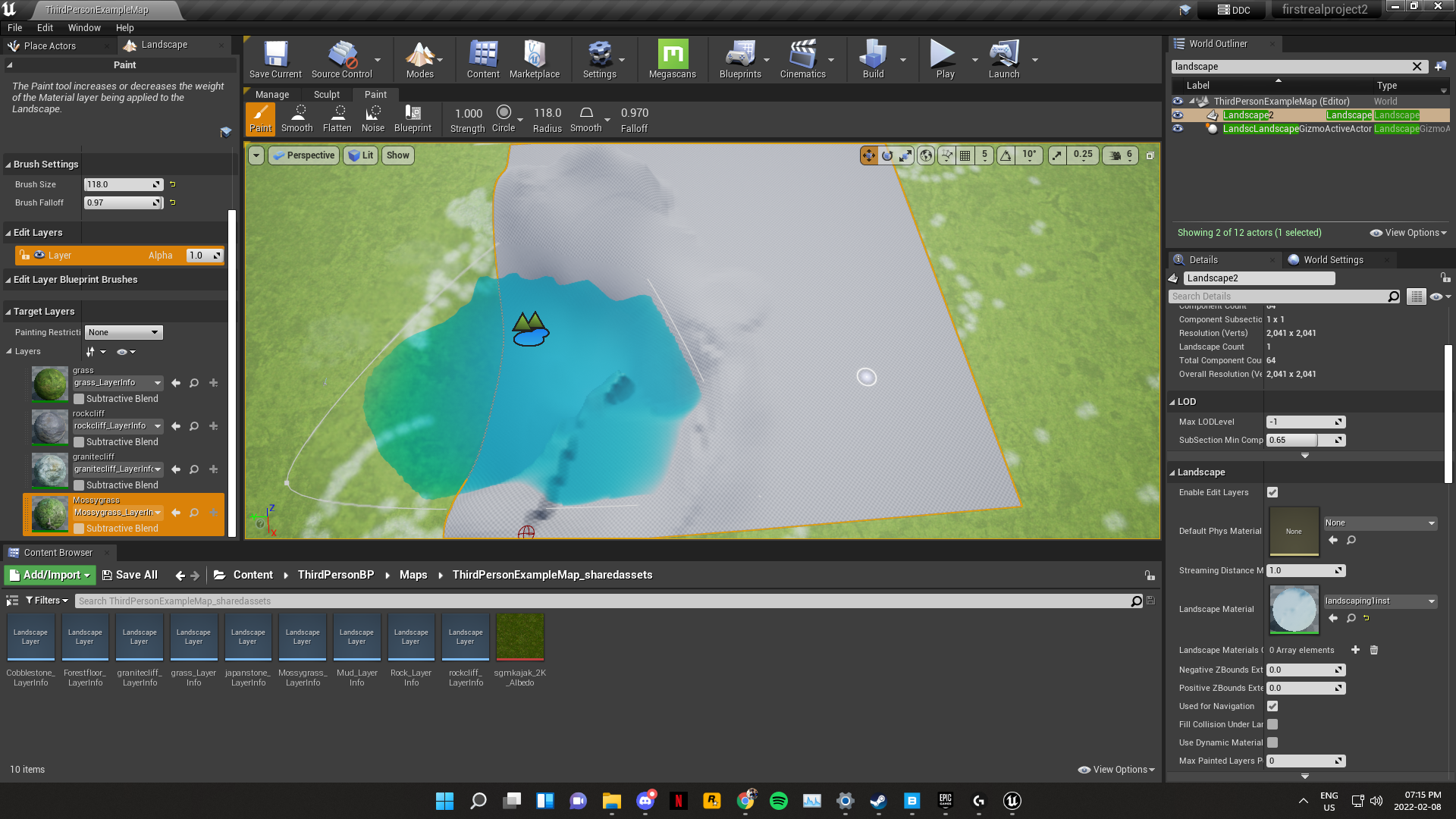This screenshot has height=819, width=1456.
Task: Select the landscape Flatten tool
Action: 337,119
